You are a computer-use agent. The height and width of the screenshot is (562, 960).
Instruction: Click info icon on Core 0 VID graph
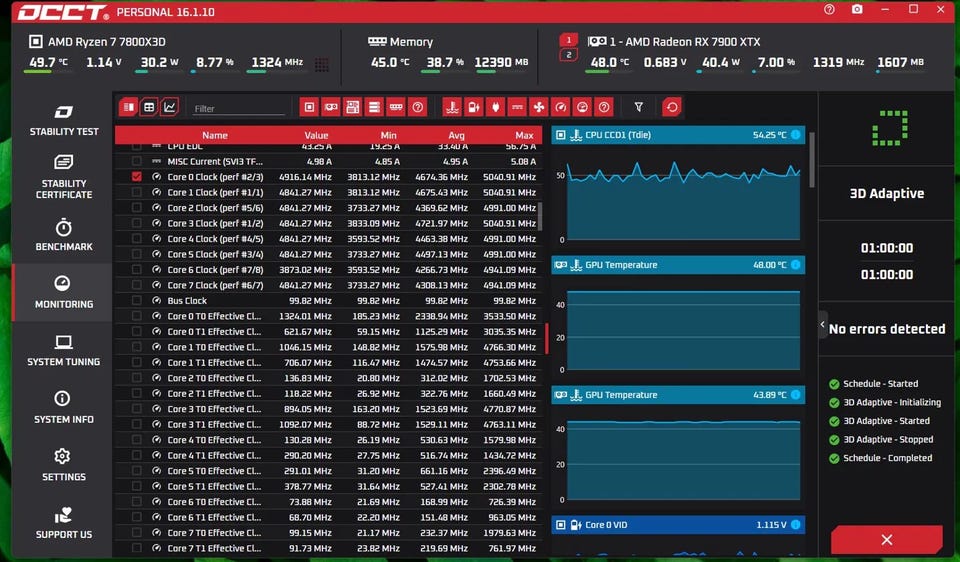tap(795, 525)
